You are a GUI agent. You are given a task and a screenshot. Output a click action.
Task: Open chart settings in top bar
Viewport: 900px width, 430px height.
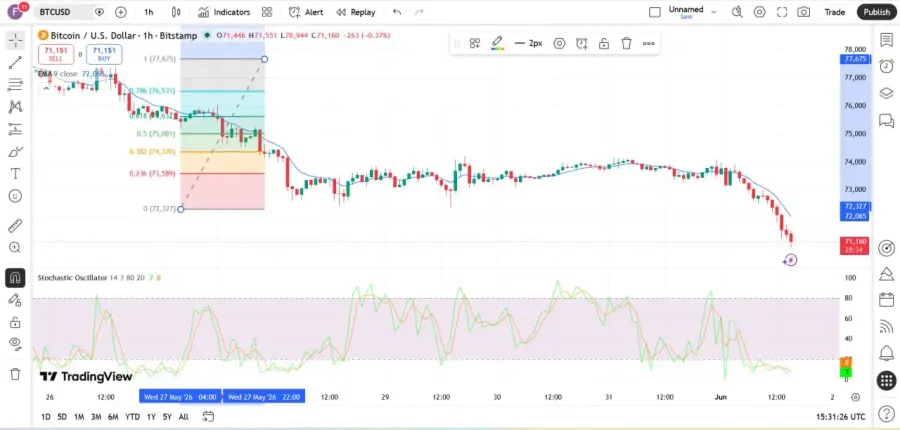pyautogui.click(x=759, y=12)
